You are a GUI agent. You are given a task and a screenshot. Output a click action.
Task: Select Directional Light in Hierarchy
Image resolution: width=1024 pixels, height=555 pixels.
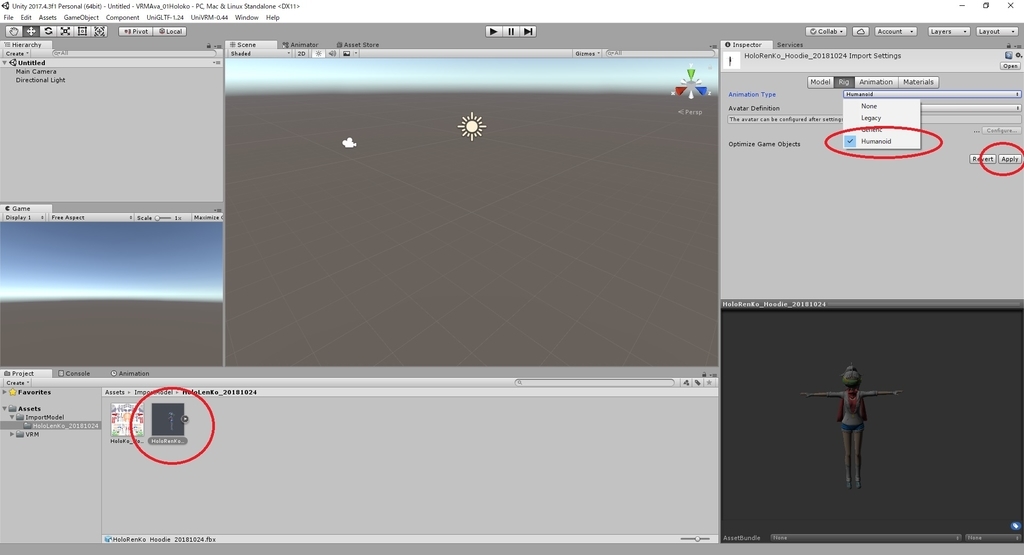tap(40, 80)
